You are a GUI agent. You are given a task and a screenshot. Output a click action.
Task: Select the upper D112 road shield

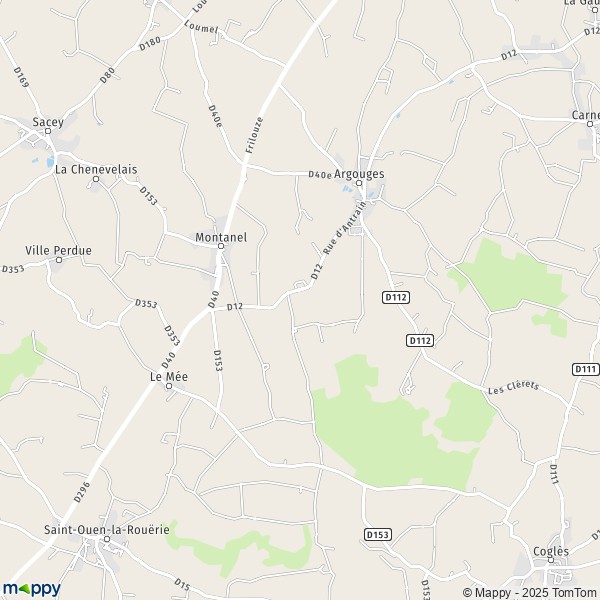pyautogui.click(x=396, y=297)
